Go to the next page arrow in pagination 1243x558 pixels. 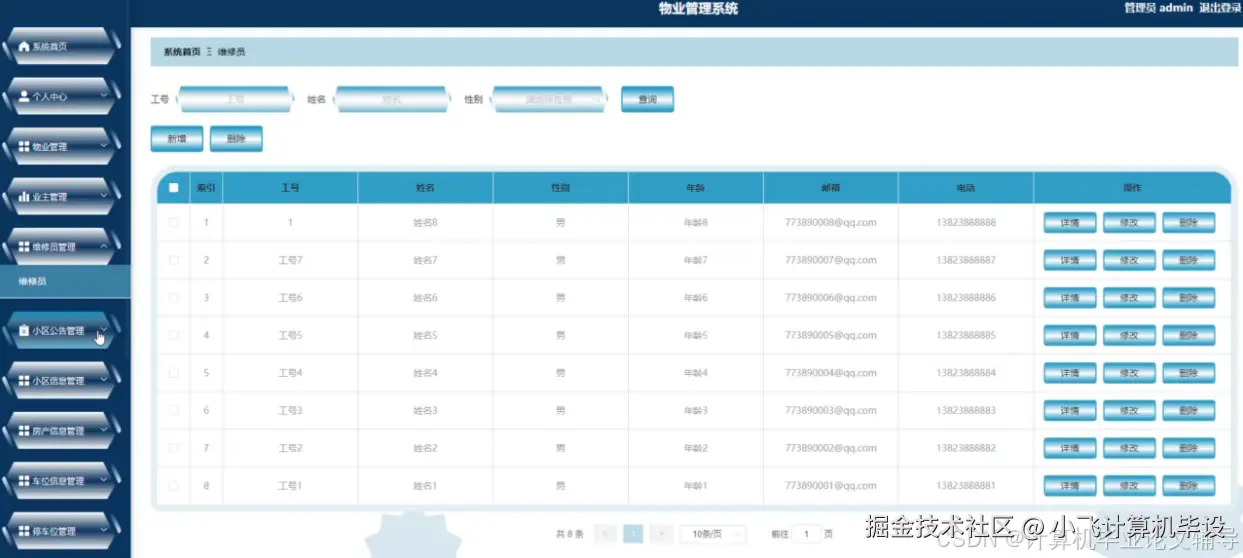point(661,534)
